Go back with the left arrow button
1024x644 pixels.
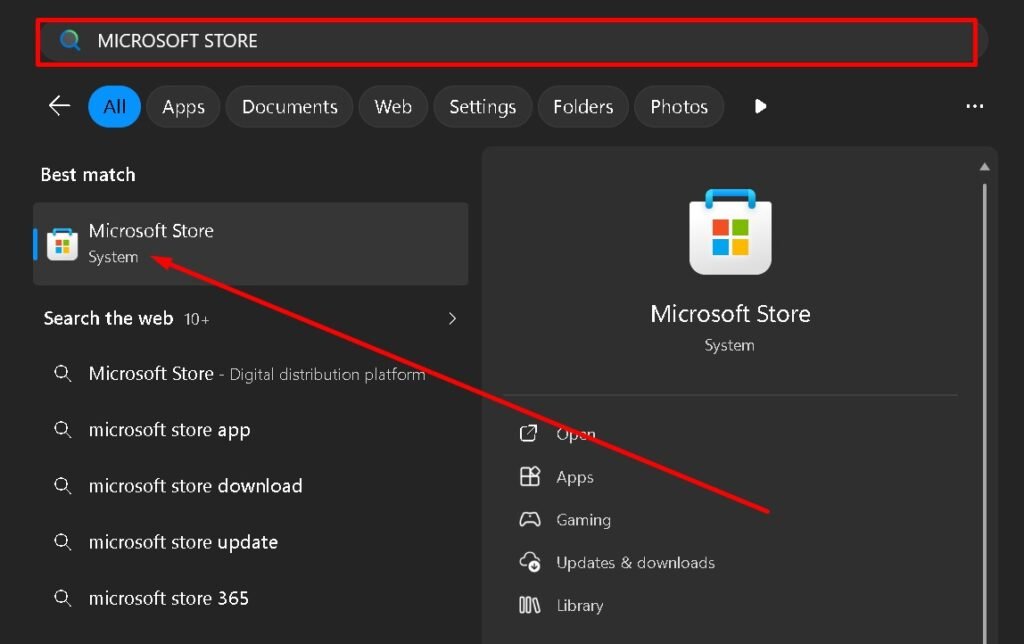coord(59,106)
